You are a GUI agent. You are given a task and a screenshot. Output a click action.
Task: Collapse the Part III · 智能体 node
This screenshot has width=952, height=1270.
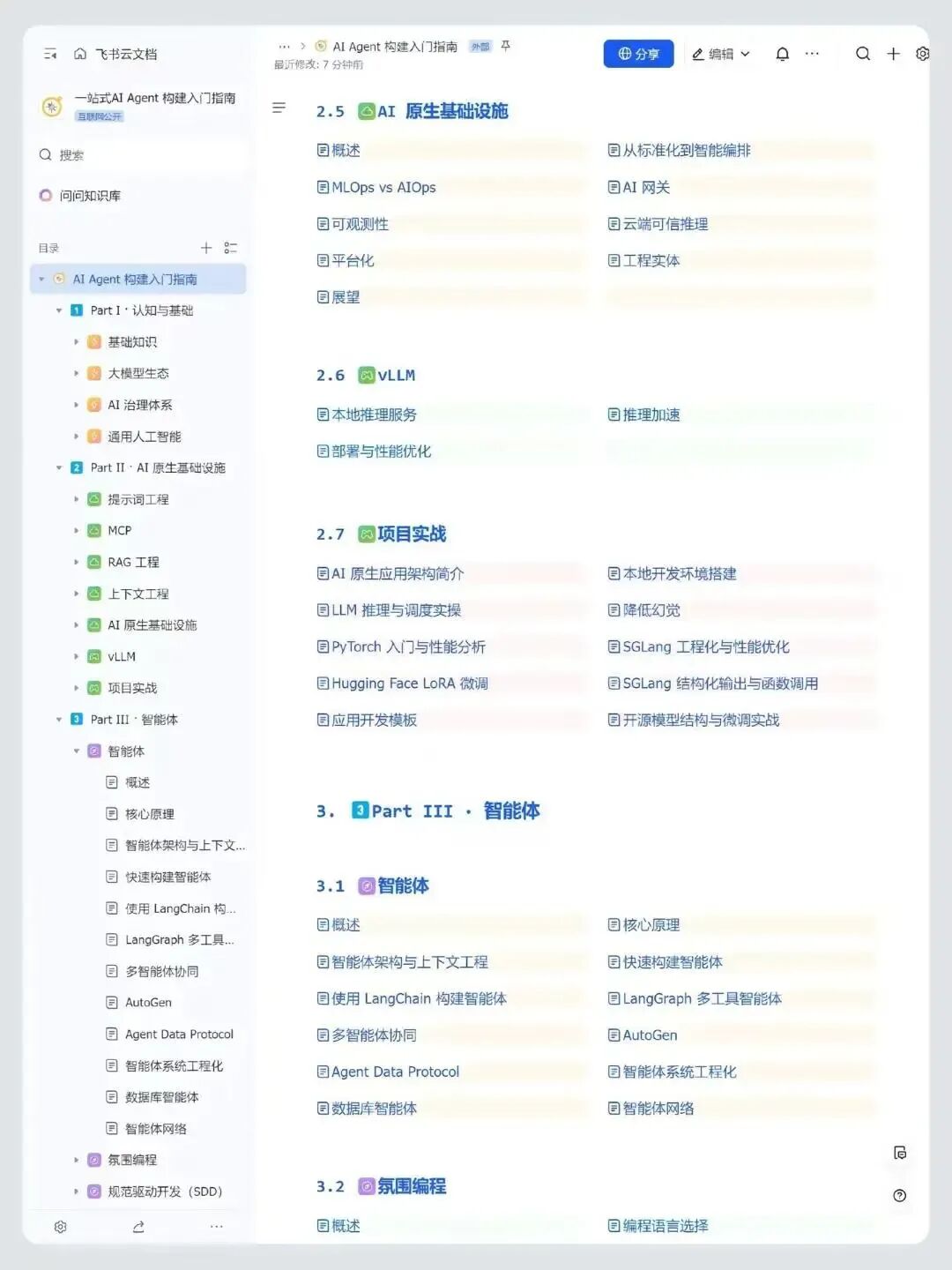point(59,720)
